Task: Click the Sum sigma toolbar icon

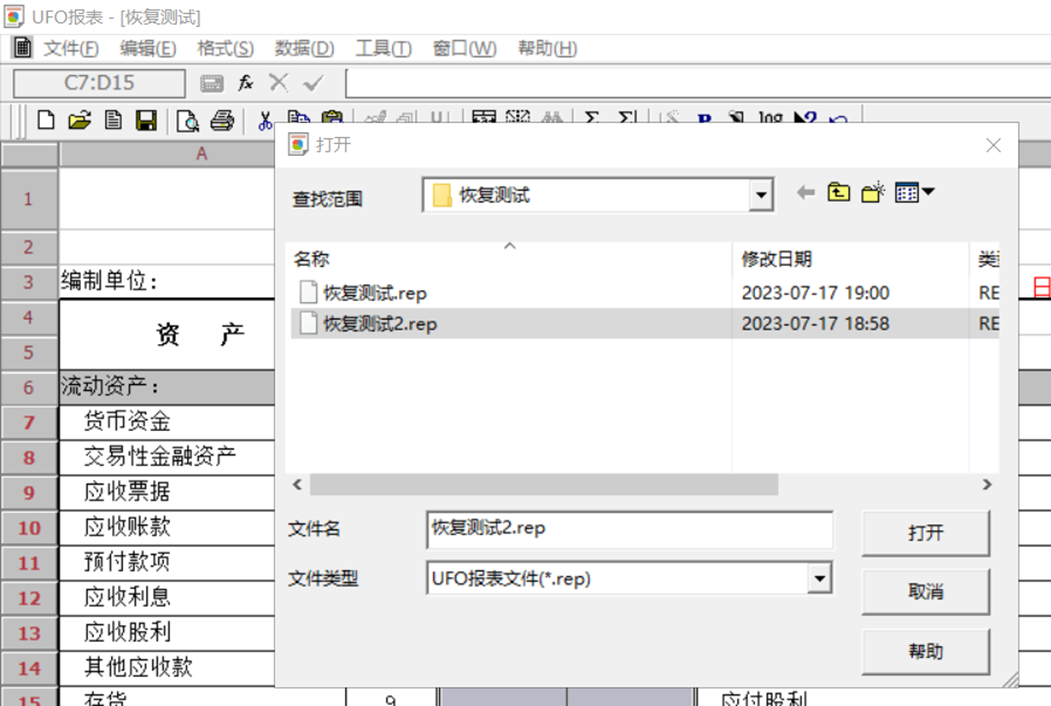Action: pyautogui.click(x=592, y=118)
